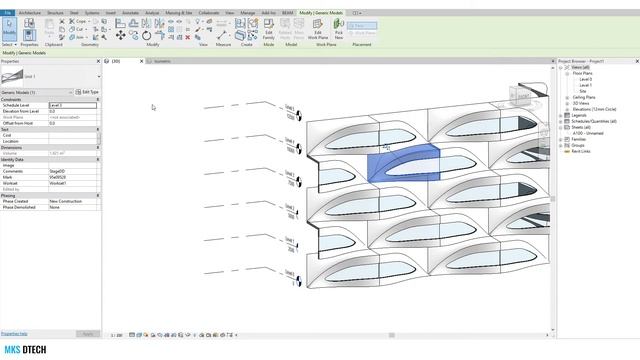This screenshot has width=640, height=360.
Task: Click the Comments value field
Action: click(73, 171)
